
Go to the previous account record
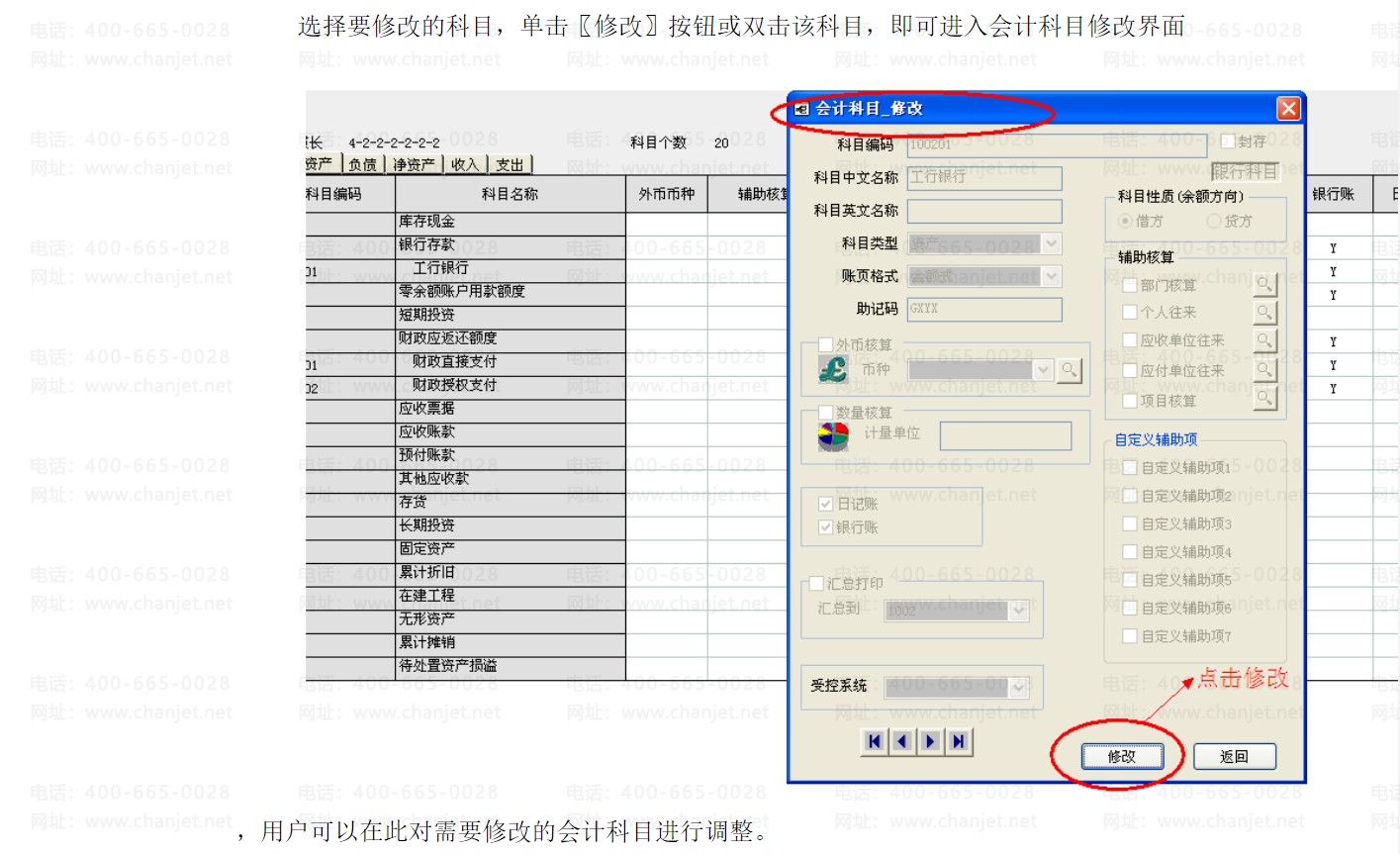coord(902,741)
